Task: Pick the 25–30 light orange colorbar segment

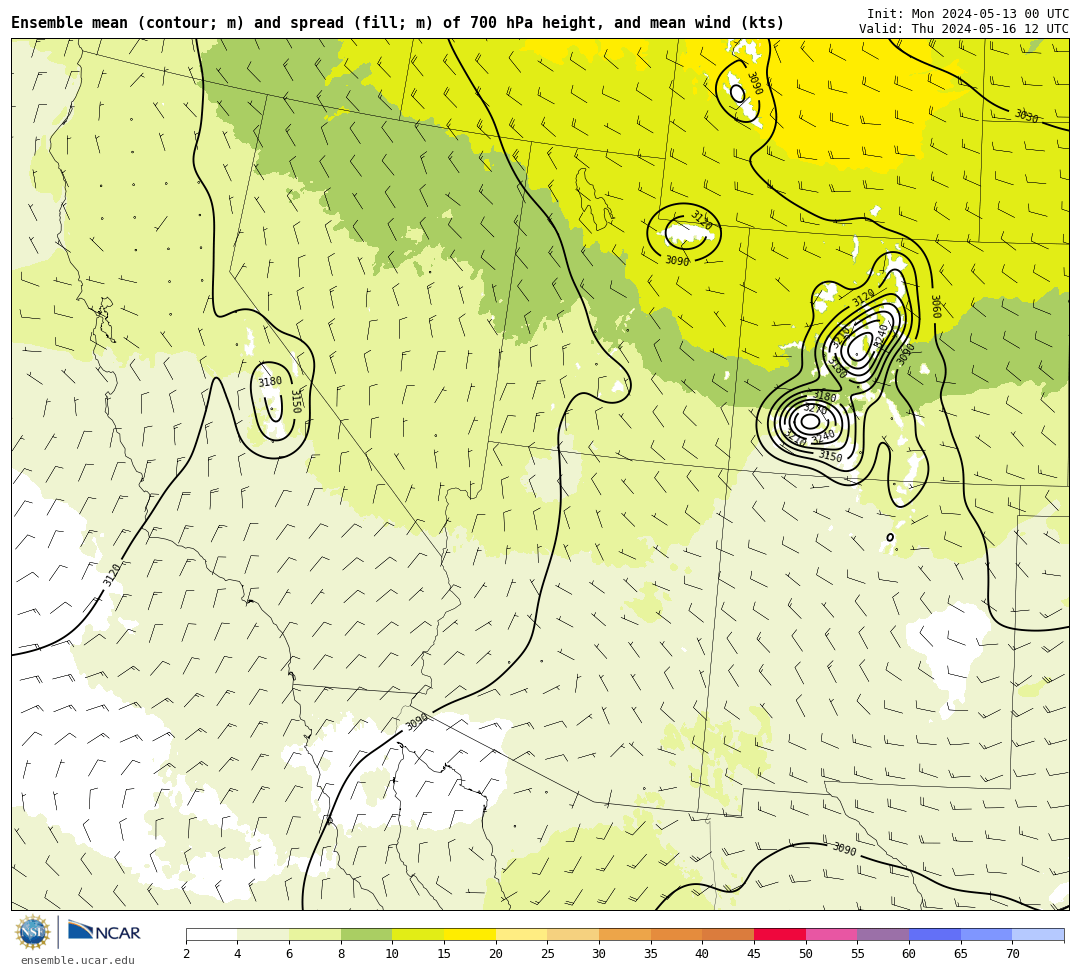Action: tap(573, 934)
